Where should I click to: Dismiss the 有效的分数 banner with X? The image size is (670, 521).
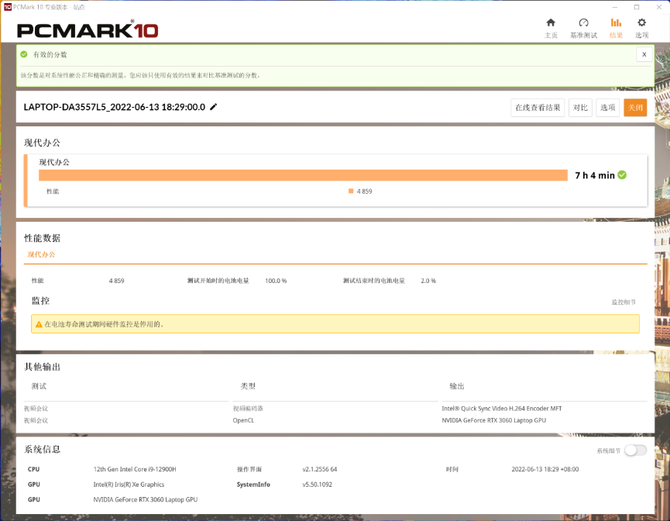[643, 55]
